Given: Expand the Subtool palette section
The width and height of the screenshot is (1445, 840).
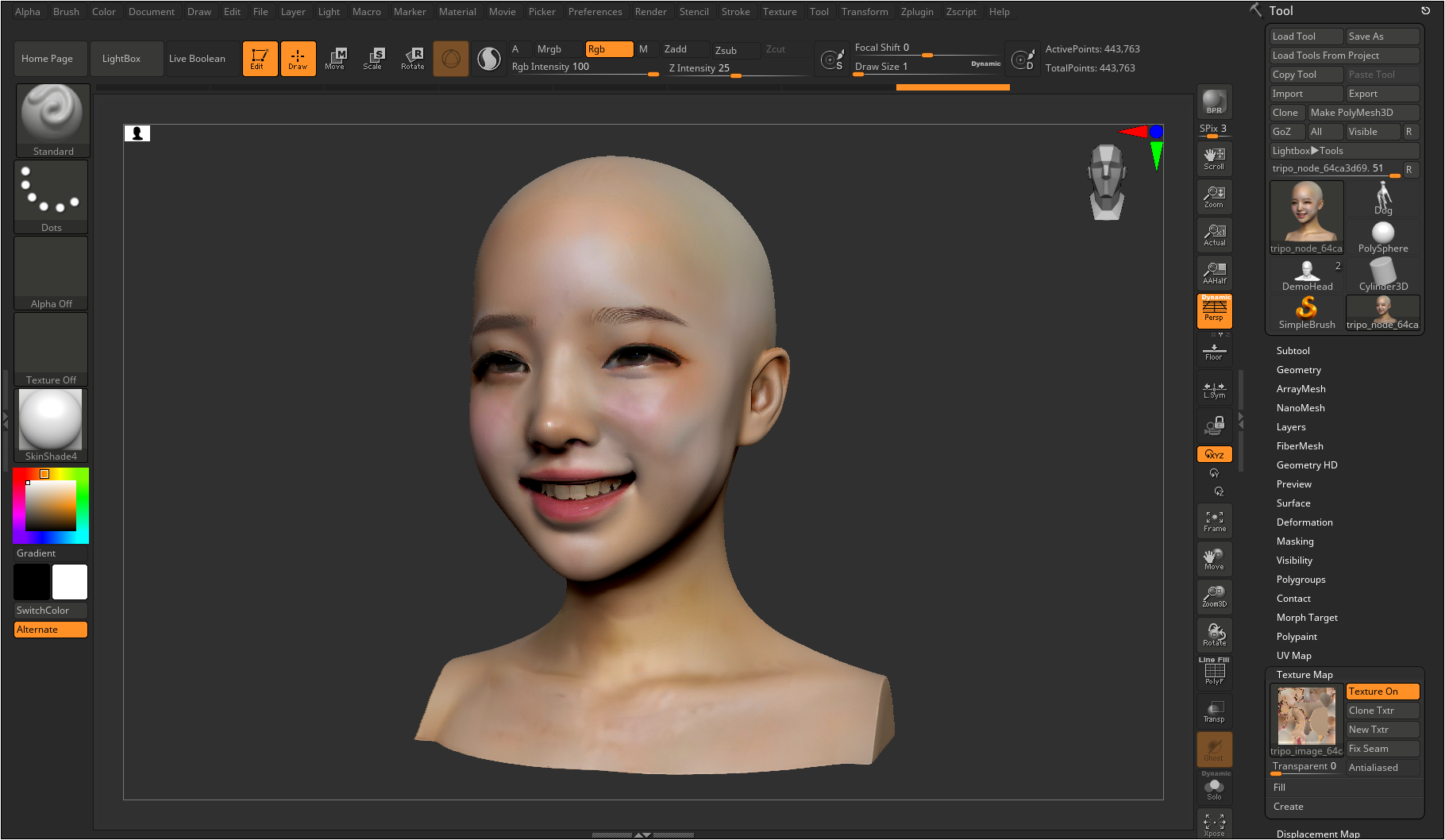Looking at the screenshot, I should click(1293, 351).
